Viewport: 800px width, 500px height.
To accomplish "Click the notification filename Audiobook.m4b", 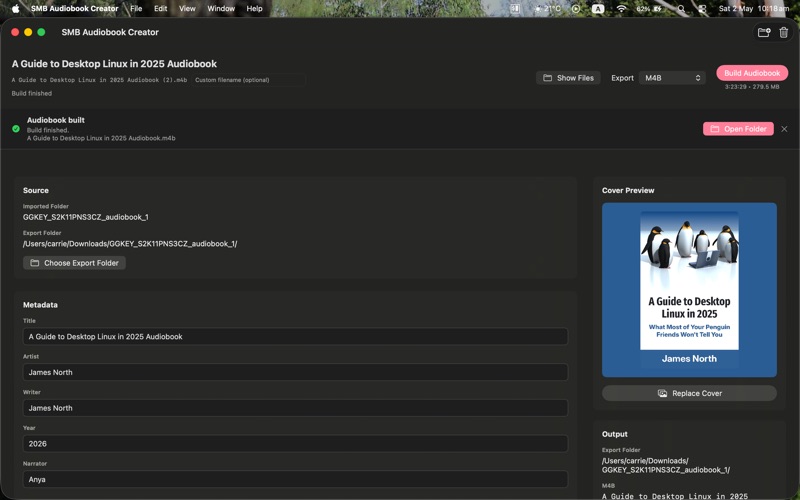I will tap(101, 138).
